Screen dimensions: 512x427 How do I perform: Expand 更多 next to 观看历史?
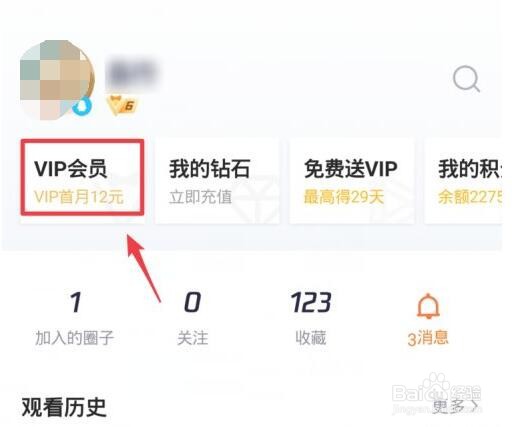(455, 406)
